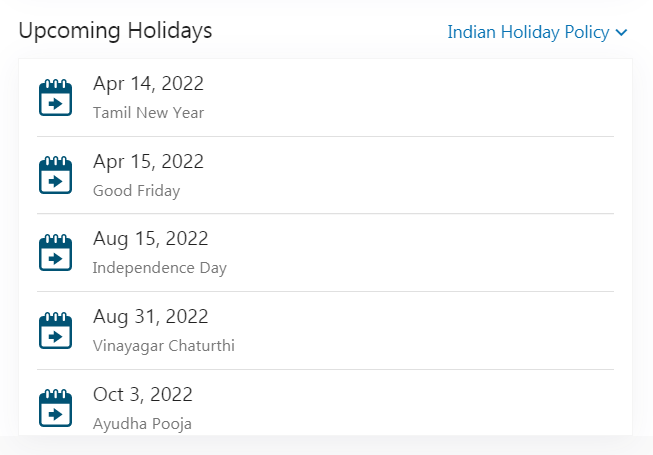Screen dimensions: 653x455
Task: Select the Aug 31, 2022 date text
Action: pyautogui.click(x=150, y=317)
